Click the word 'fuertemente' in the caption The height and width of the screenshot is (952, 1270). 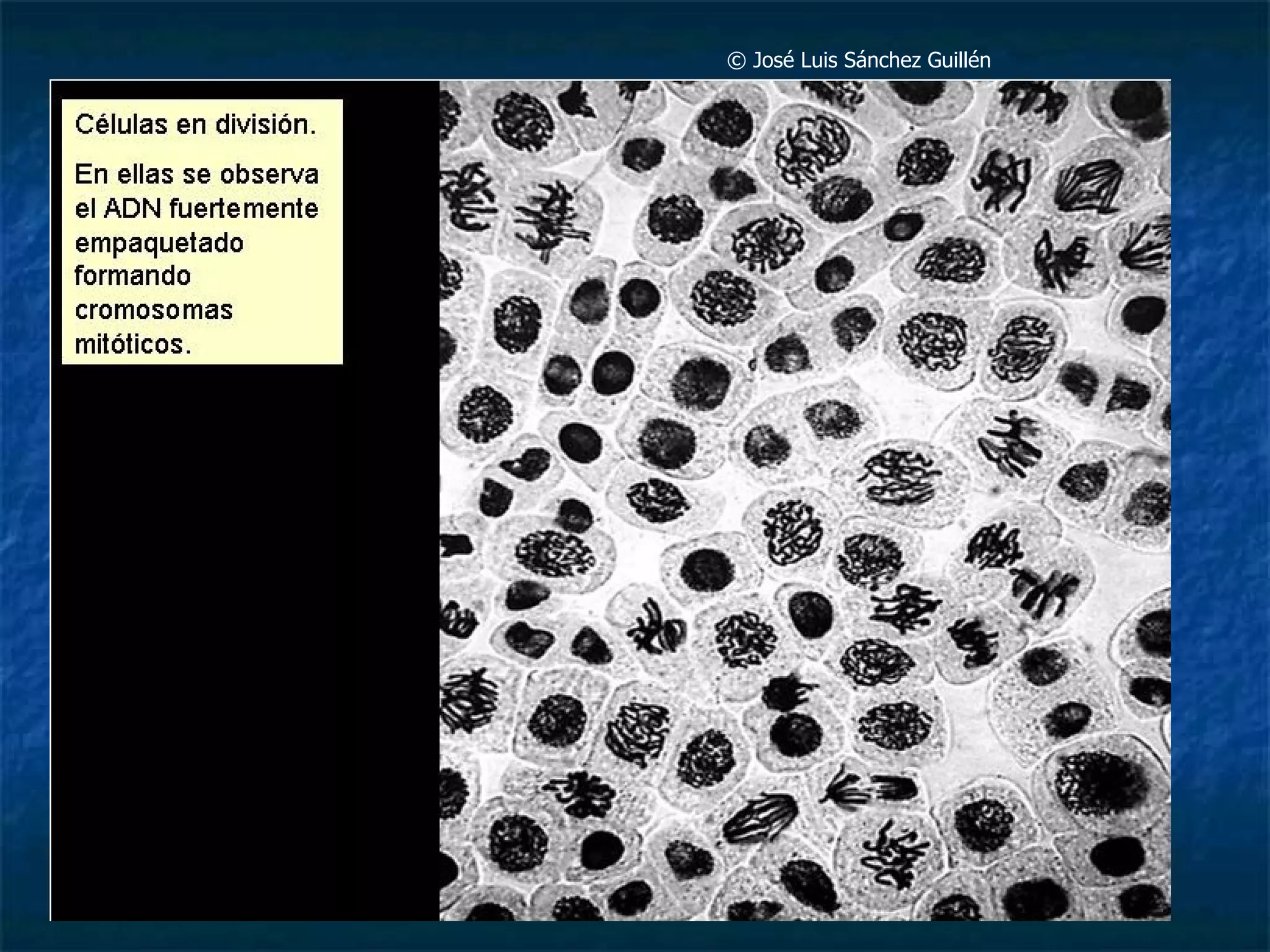(x=244, y=208)
